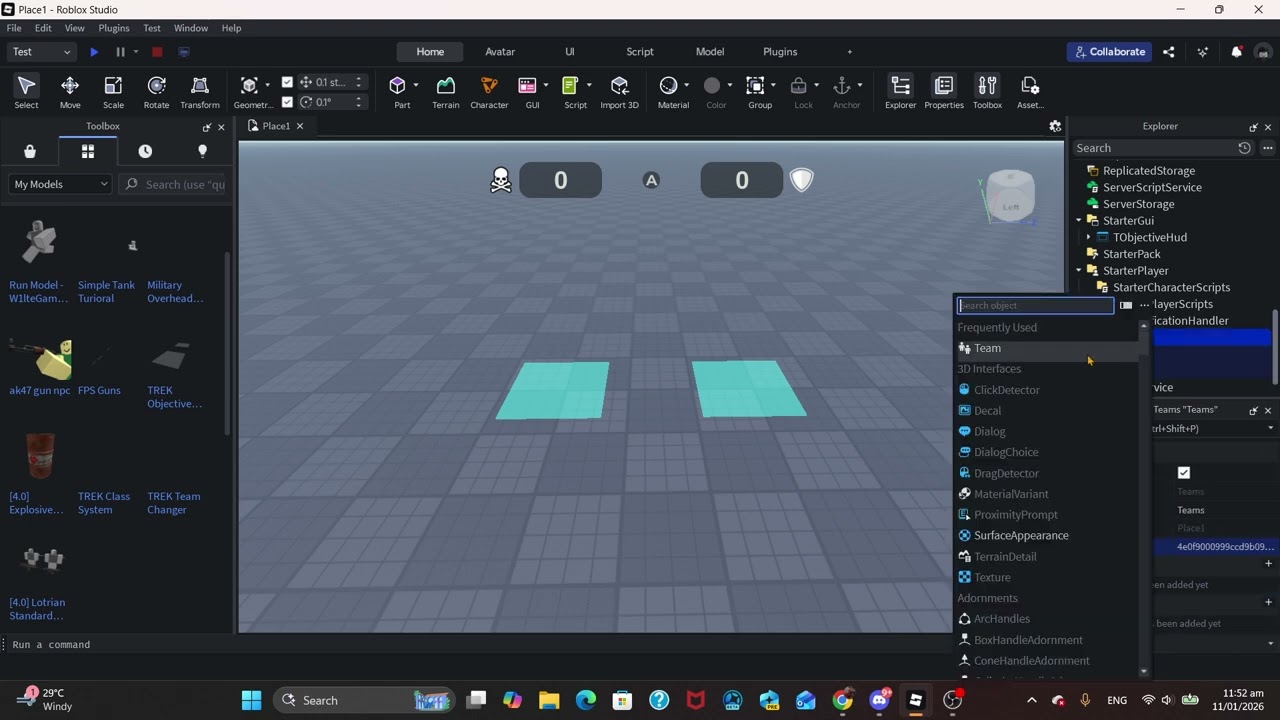This screenshot has height=720, width=1280.
Task: Open Windows Start menu
Action: tap(251, 700)
